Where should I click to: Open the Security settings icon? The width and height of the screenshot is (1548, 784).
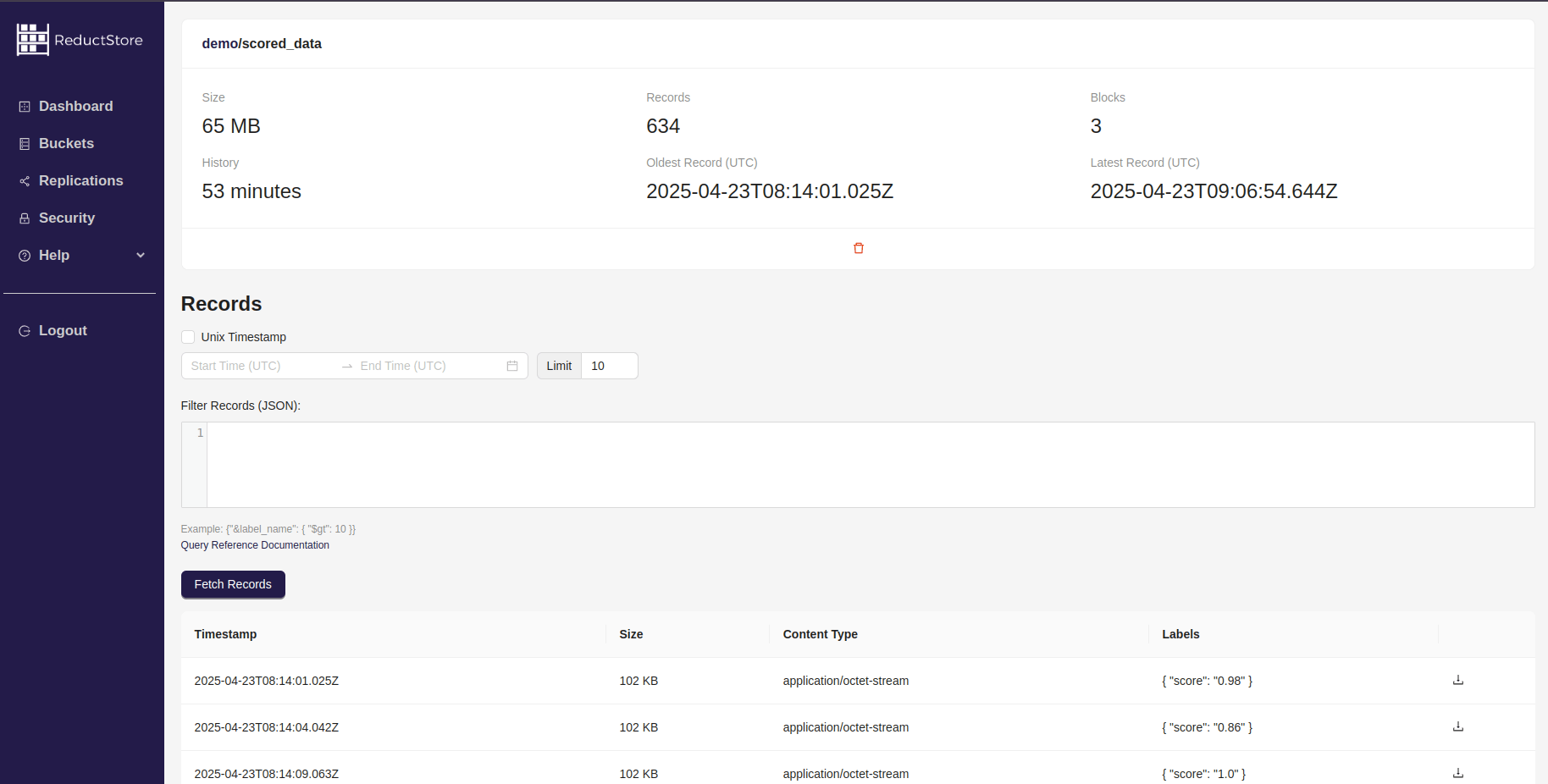pyautogui.click(x=23, y=218)
